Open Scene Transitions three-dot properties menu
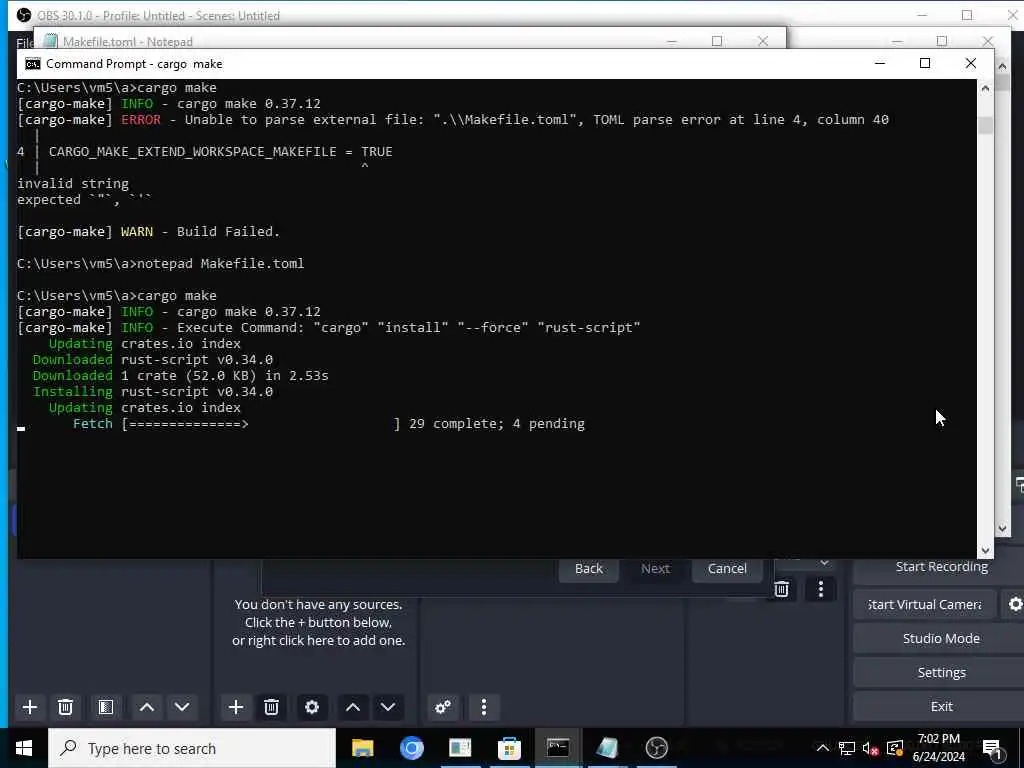This screenshot has height=768, width=1024. coord(821,589)
